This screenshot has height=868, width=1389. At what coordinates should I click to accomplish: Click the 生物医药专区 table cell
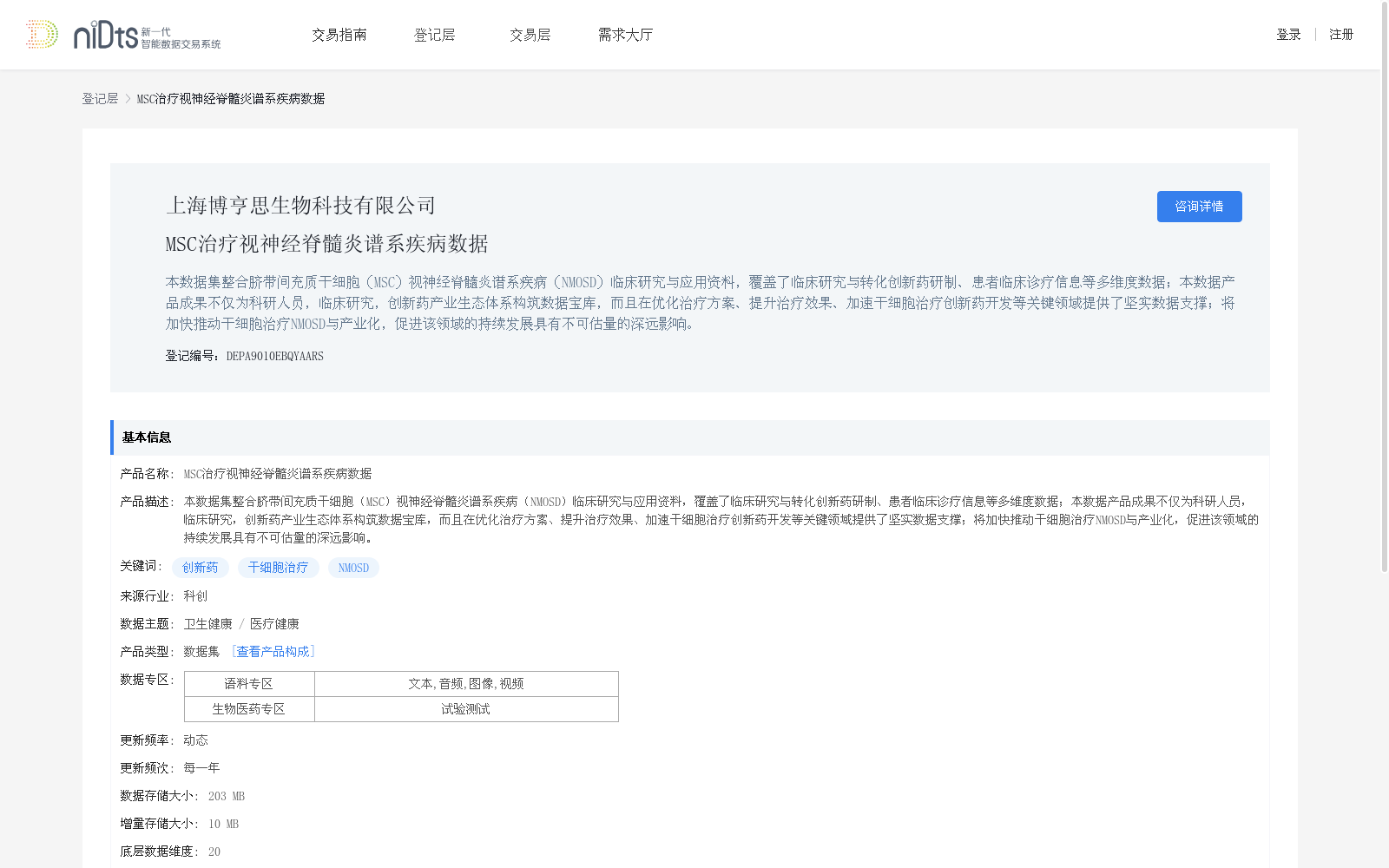[x=249, y=709]
